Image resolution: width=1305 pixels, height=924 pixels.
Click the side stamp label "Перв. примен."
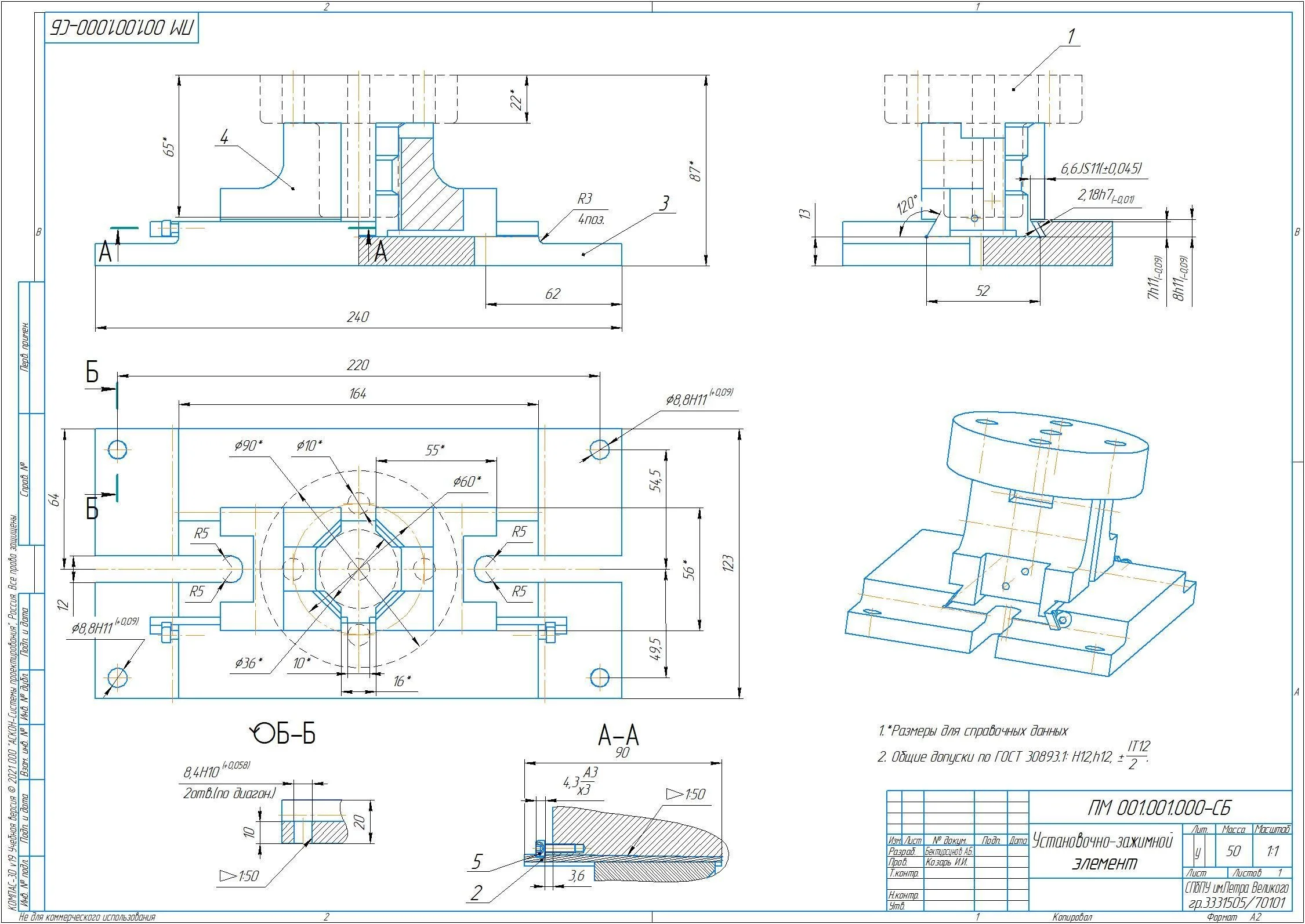click(25, 347)
